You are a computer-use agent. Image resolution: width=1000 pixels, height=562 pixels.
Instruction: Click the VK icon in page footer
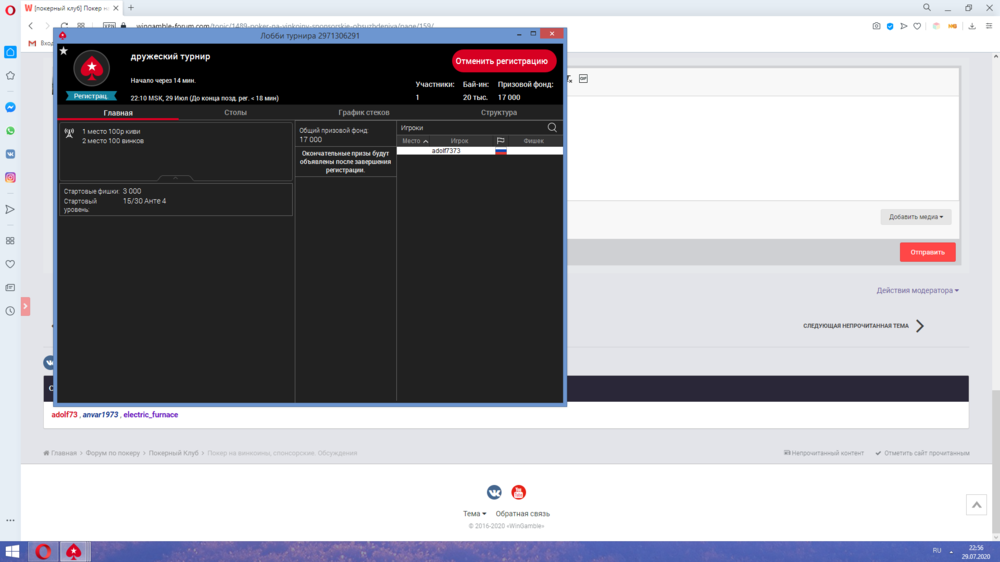coord(494,492)
